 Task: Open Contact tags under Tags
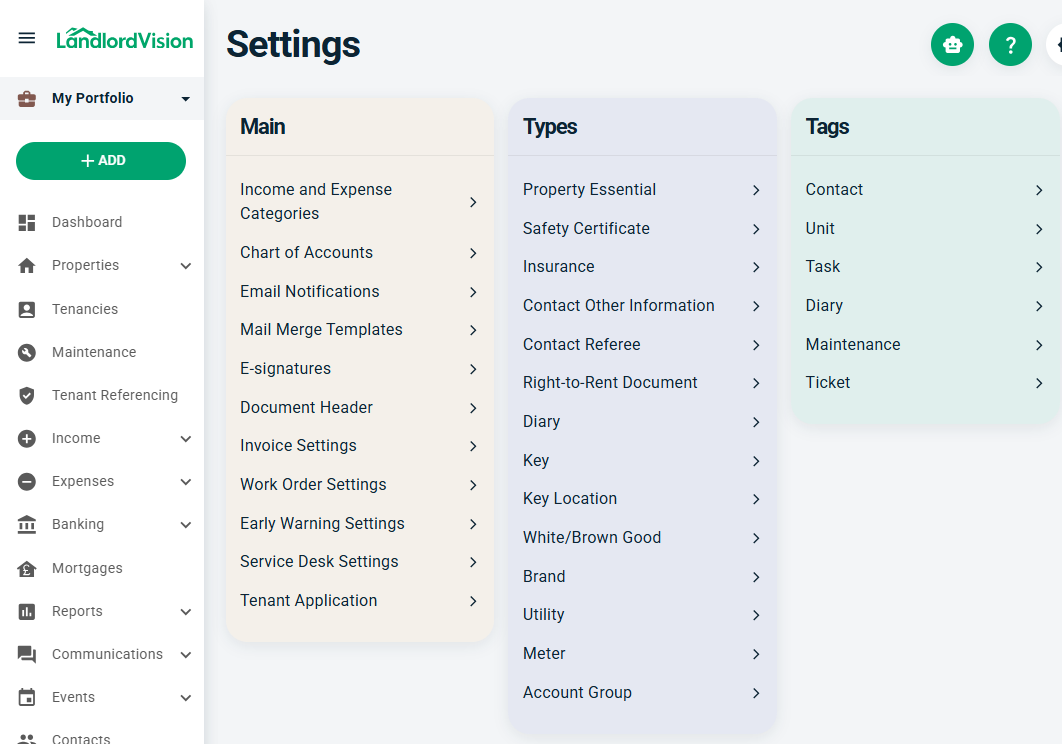[924, 190]
